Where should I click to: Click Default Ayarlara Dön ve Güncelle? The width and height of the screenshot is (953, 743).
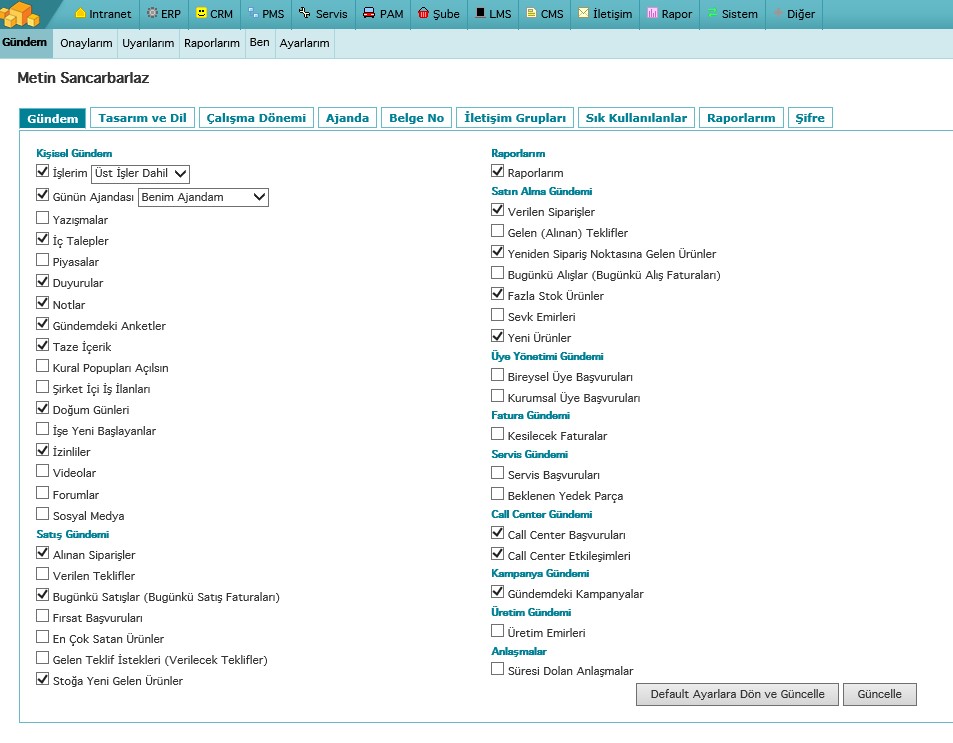737,694
